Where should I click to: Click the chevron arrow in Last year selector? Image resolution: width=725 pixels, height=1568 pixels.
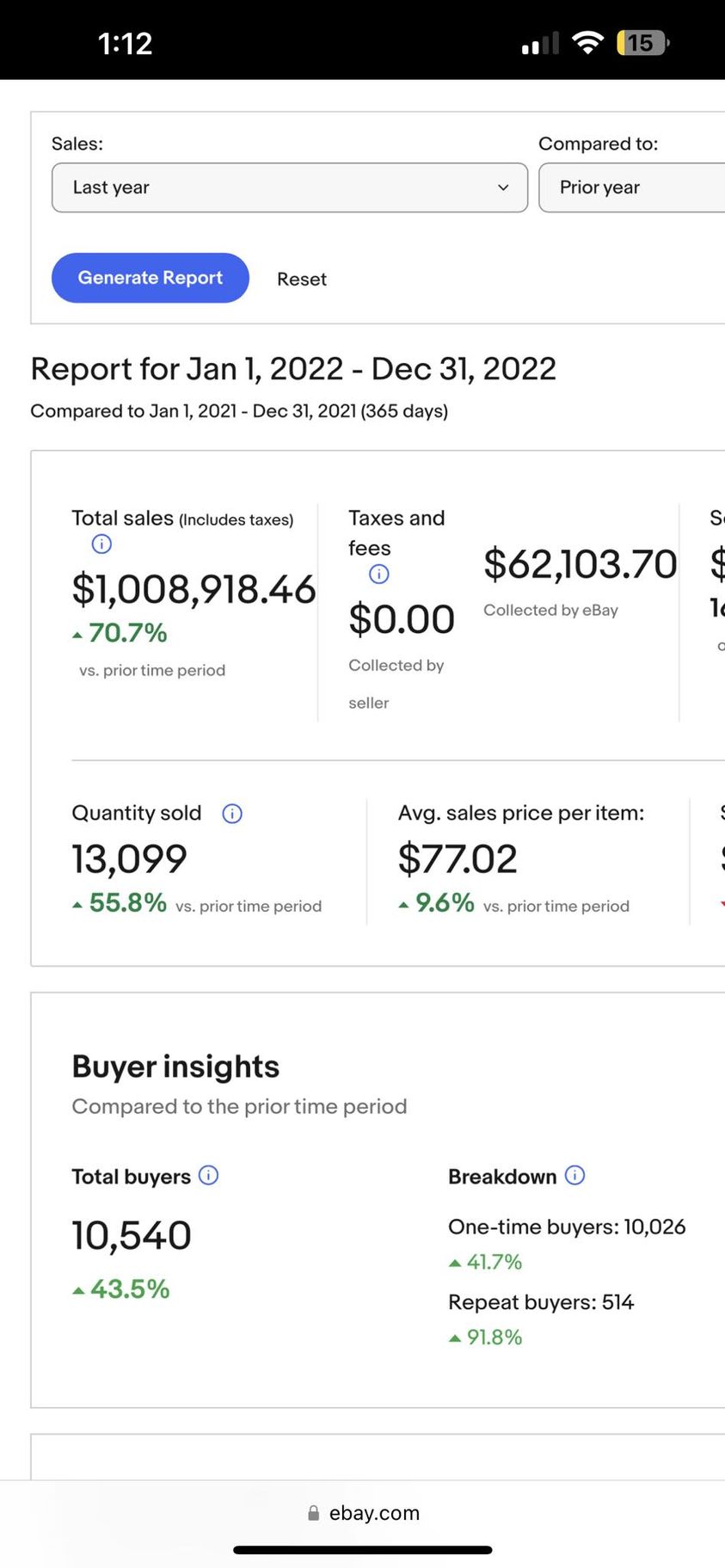tap(503, 188)
